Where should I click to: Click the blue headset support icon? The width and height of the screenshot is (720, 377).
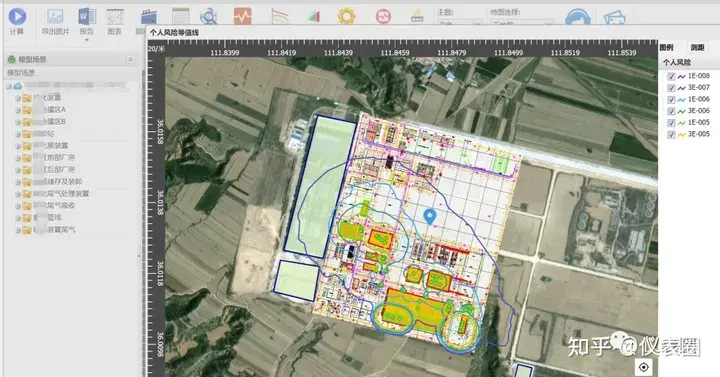[x=578, y=17]
